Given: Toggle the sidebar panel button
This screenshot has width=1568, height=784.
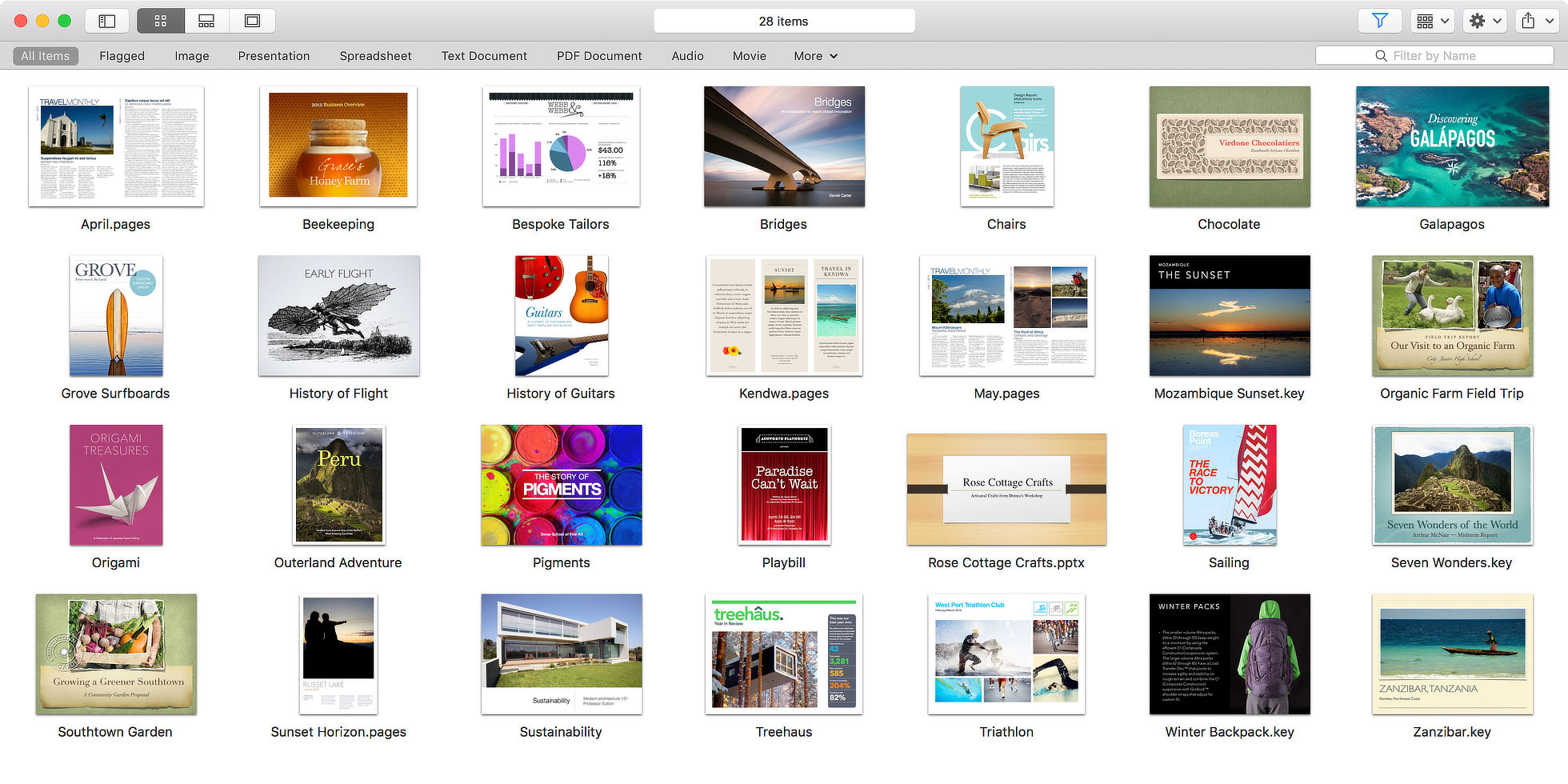Looking at the screenshot, I should click(106, 21).
